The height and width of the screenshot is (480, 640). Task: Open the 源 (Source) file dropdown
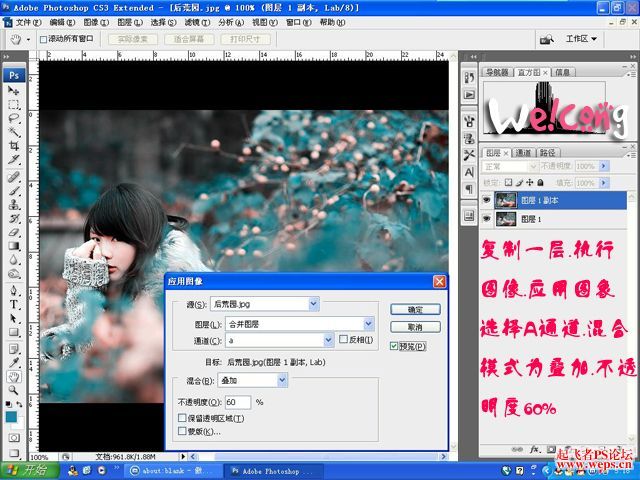tap(313, 303)
